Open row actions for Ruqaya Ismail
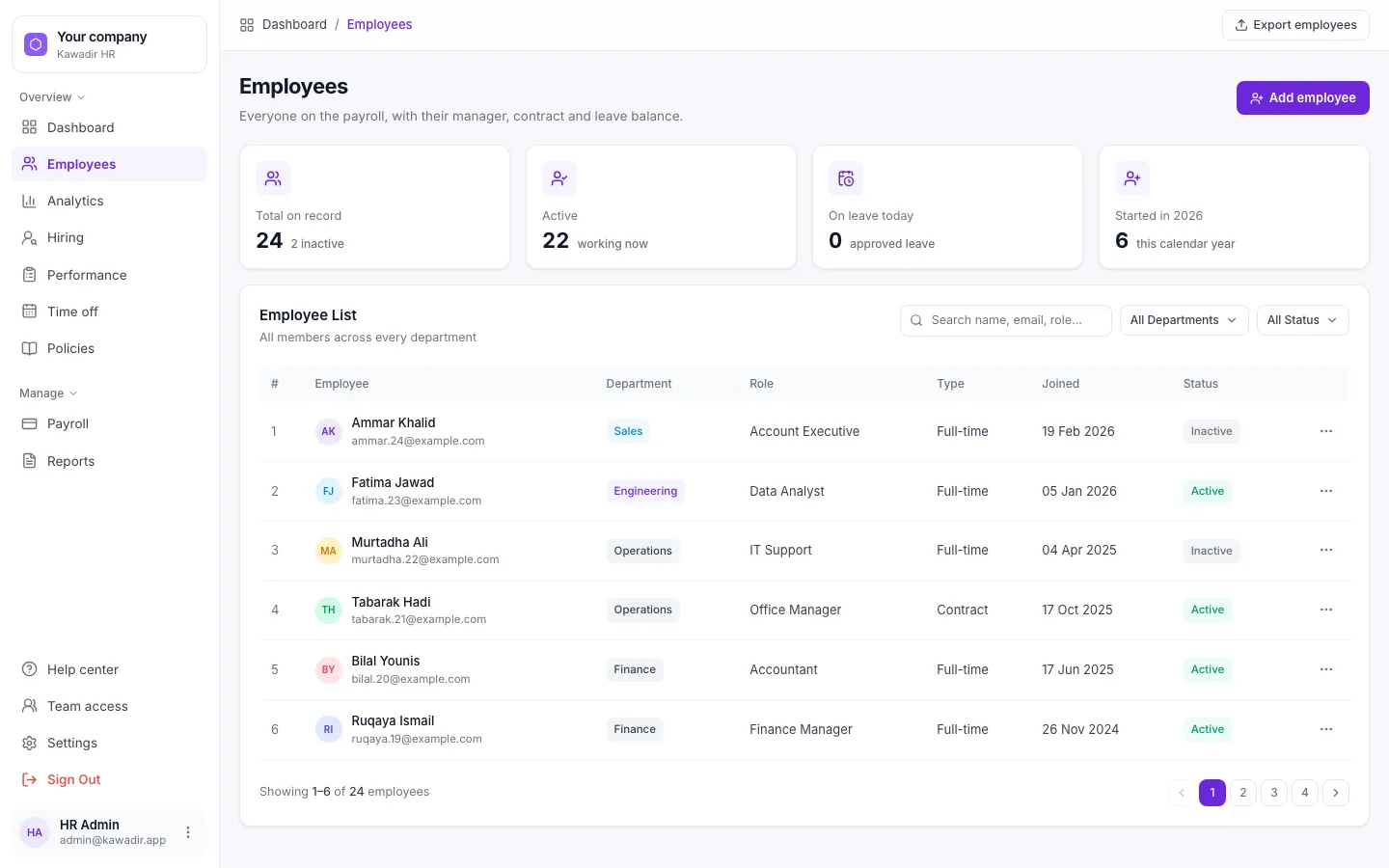The image size is (1389, 868). (x=1326, y=729)
